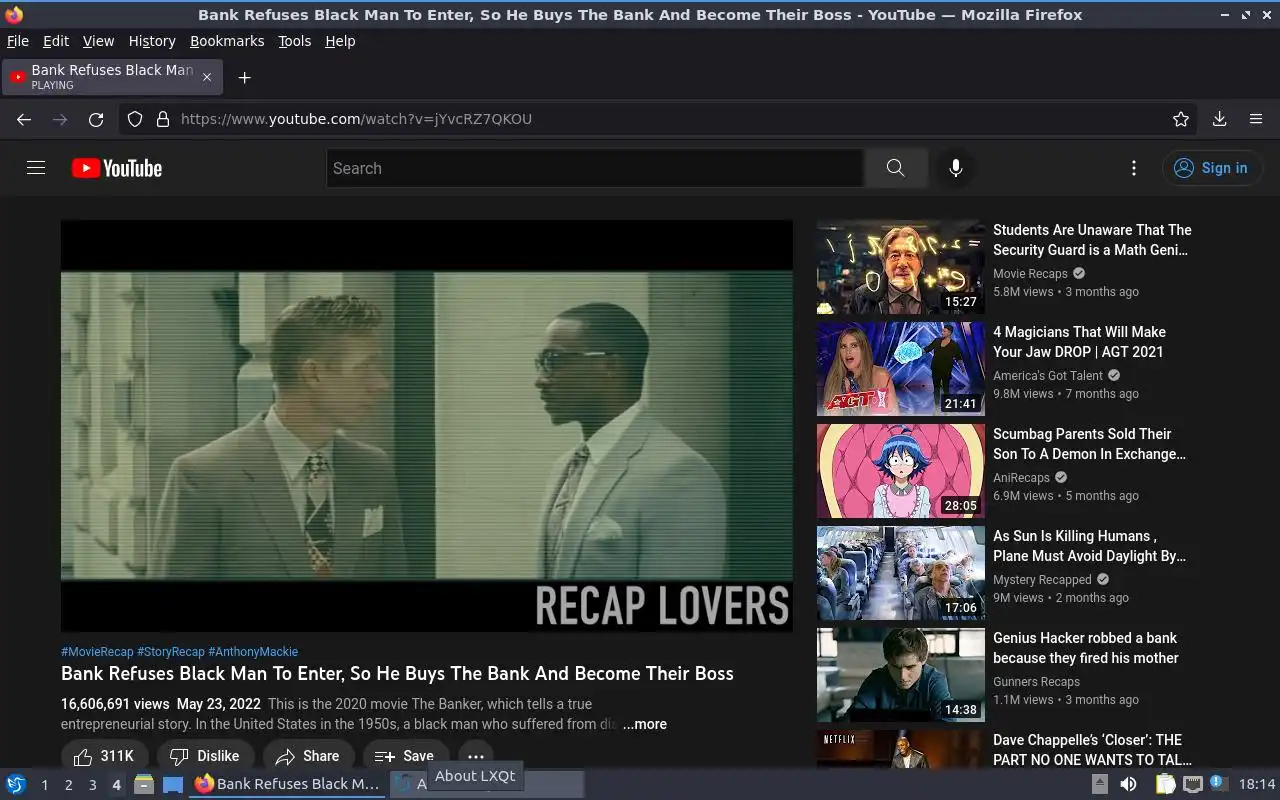Open Genius Hacker robbed a bank thumbnail
The width and height of the screenshot is (1280, 800).
coord(901,675)
